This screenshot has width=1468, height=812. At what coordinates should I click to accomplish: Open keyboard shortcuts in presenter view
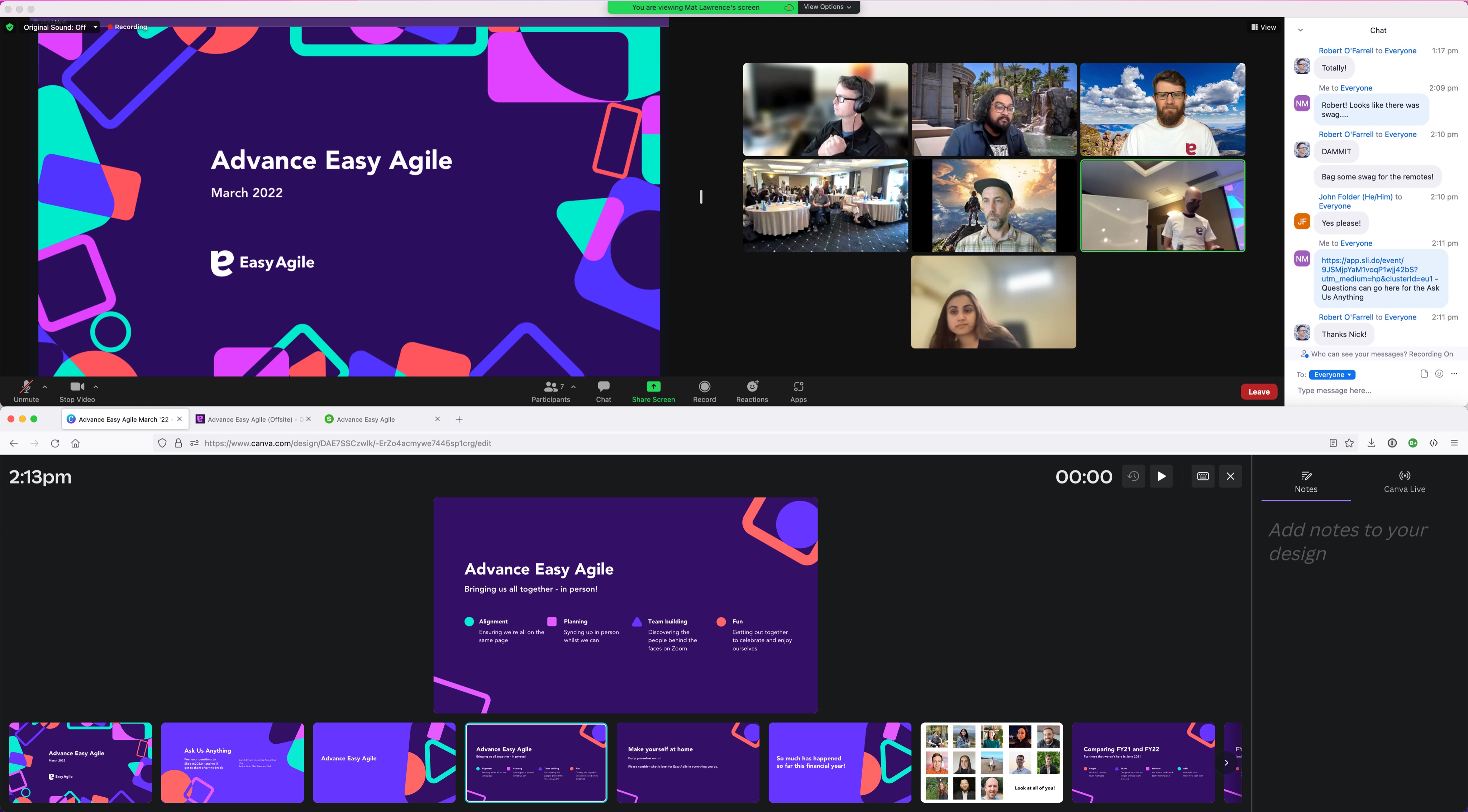point(1202,476)
